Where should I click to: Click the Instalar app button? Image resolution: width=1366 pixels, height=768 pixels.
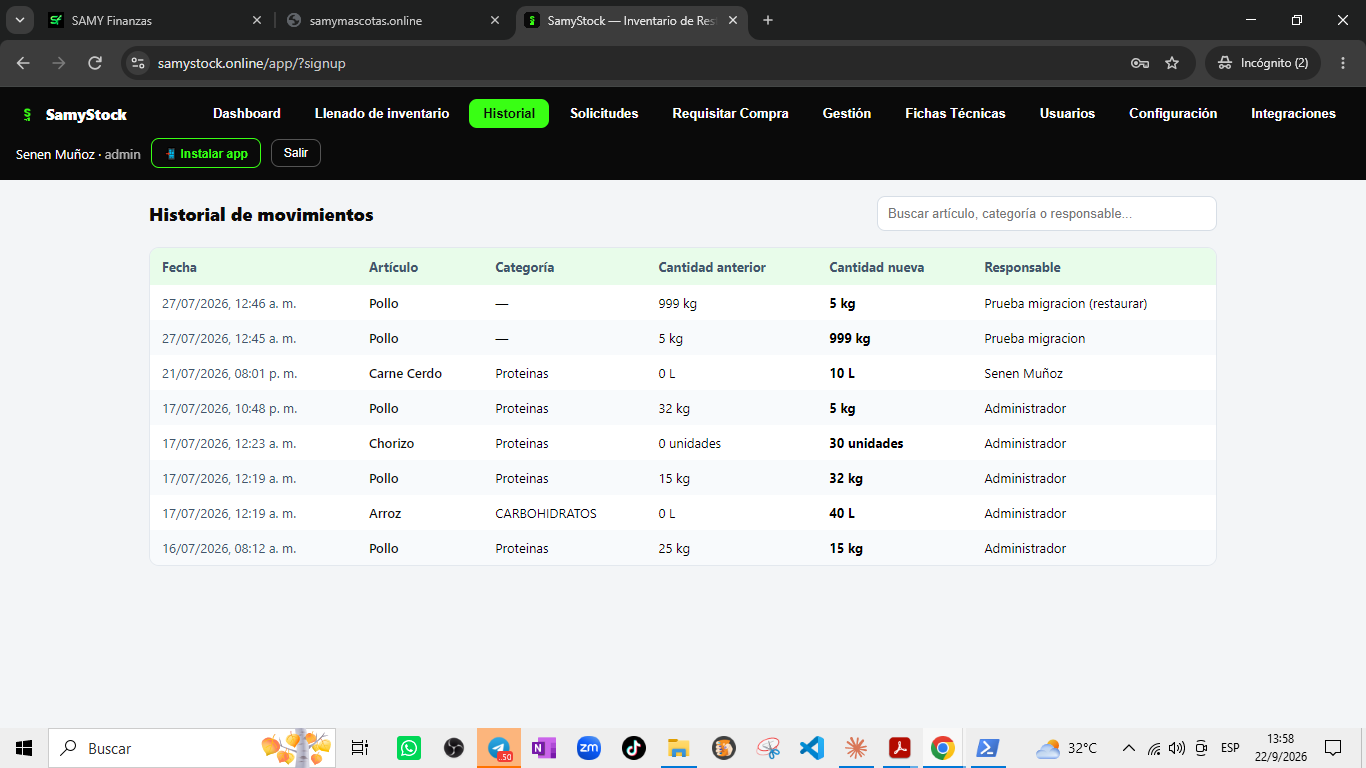pos(206,153)
